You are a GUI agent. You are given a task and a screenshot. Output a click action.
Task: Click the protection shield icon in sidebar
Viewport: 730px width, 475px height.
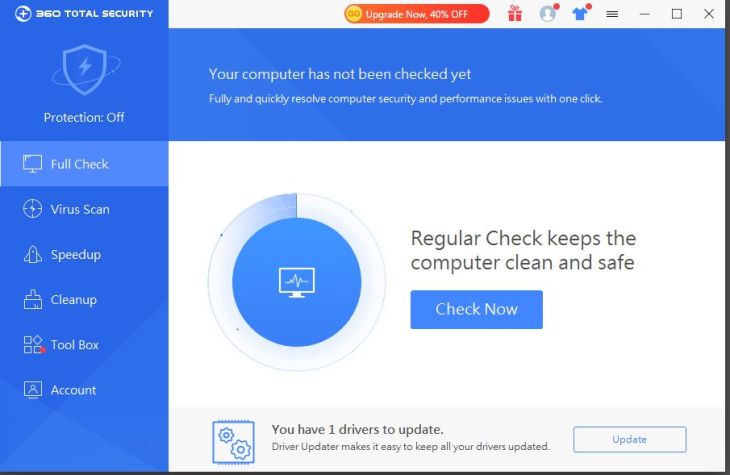coord(85,69)
